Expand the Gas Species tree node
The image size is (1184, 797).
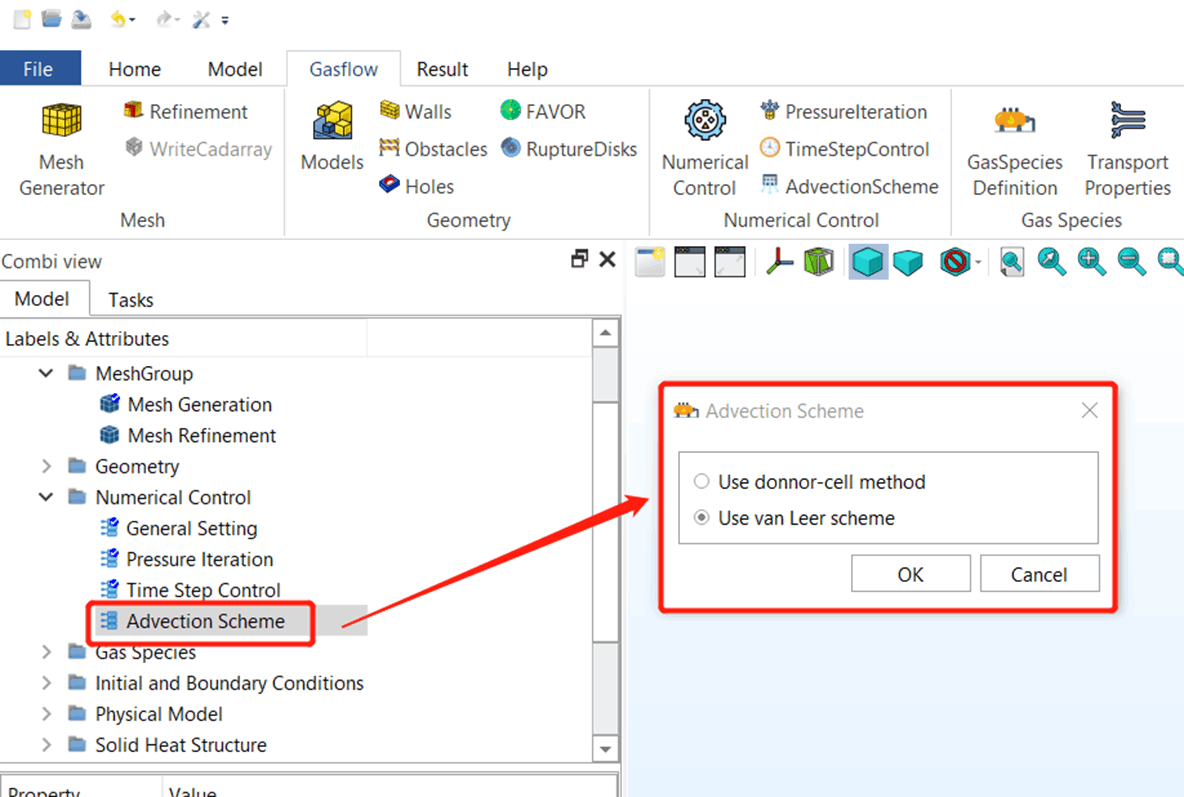[46, 652]
